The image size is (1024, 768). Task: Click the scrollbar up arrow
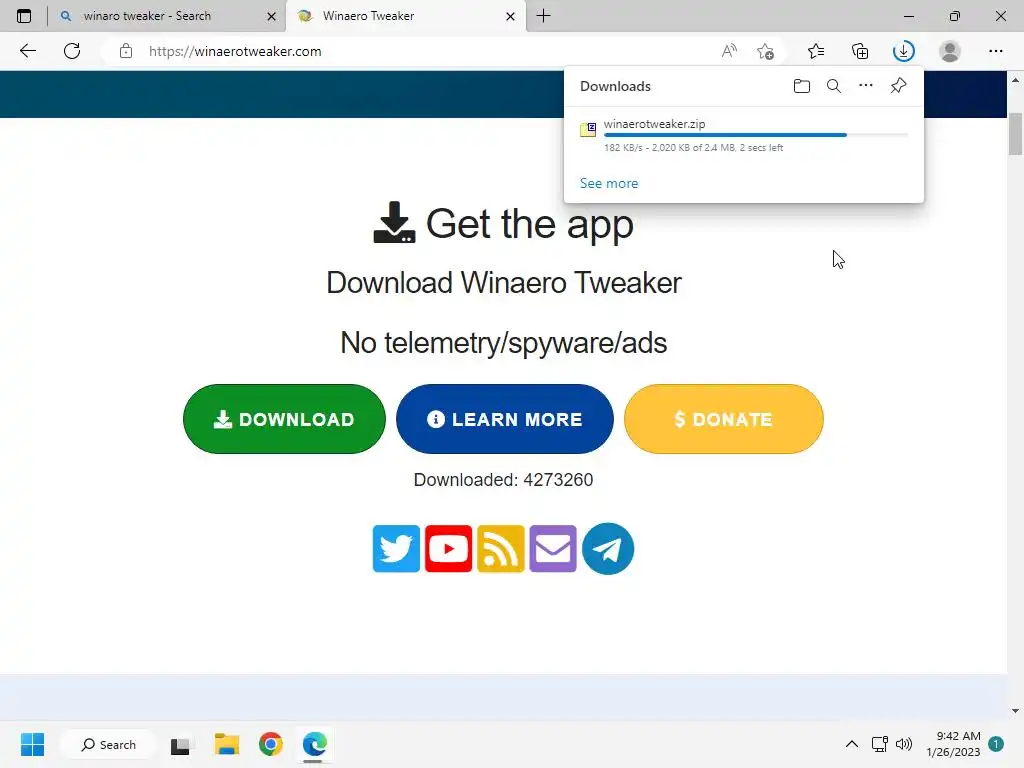pyautogui.click(x=1015, y=80)
